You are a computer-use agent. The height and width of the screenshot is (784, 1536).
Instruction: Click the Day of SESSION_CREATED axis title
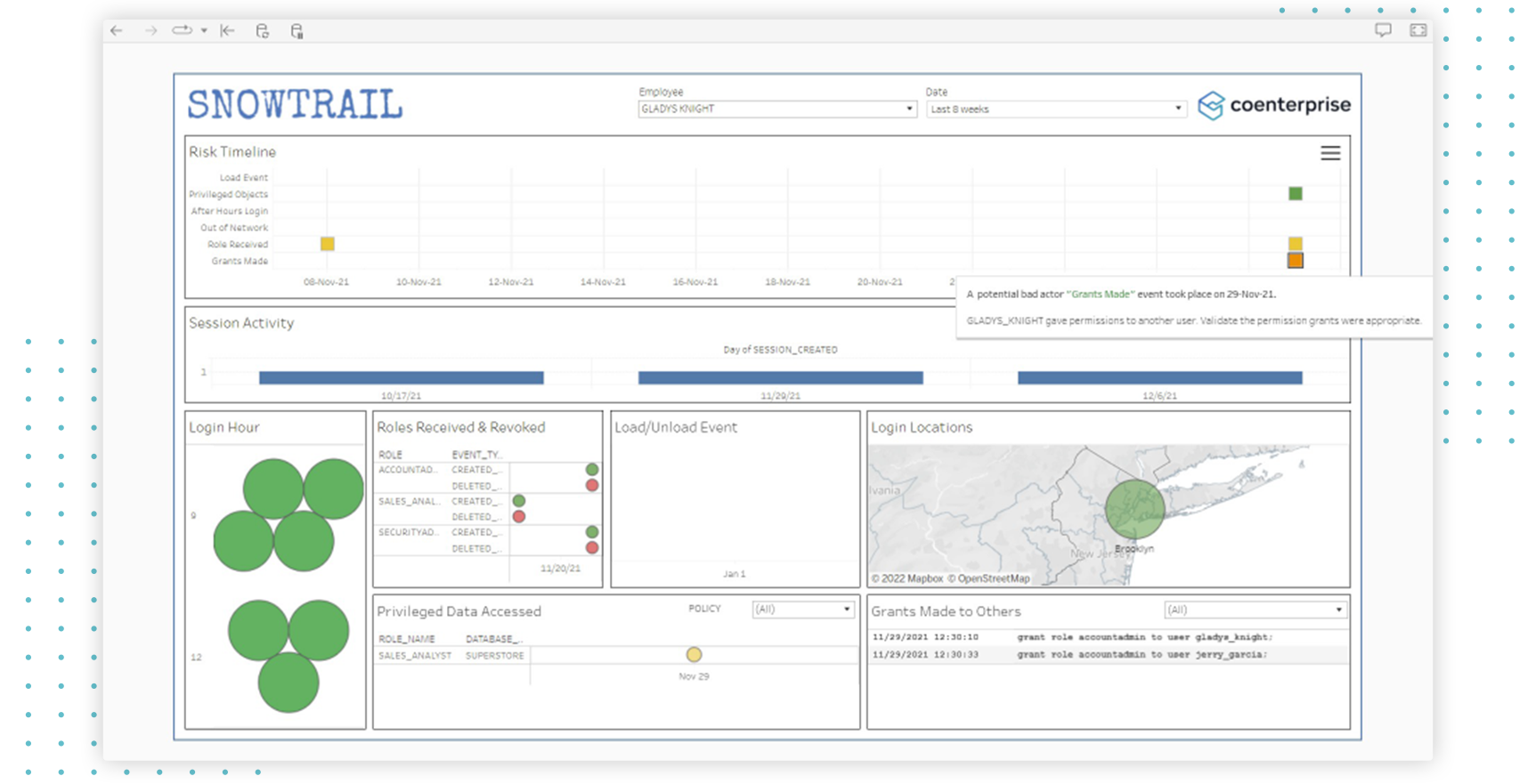coord(780,350)
